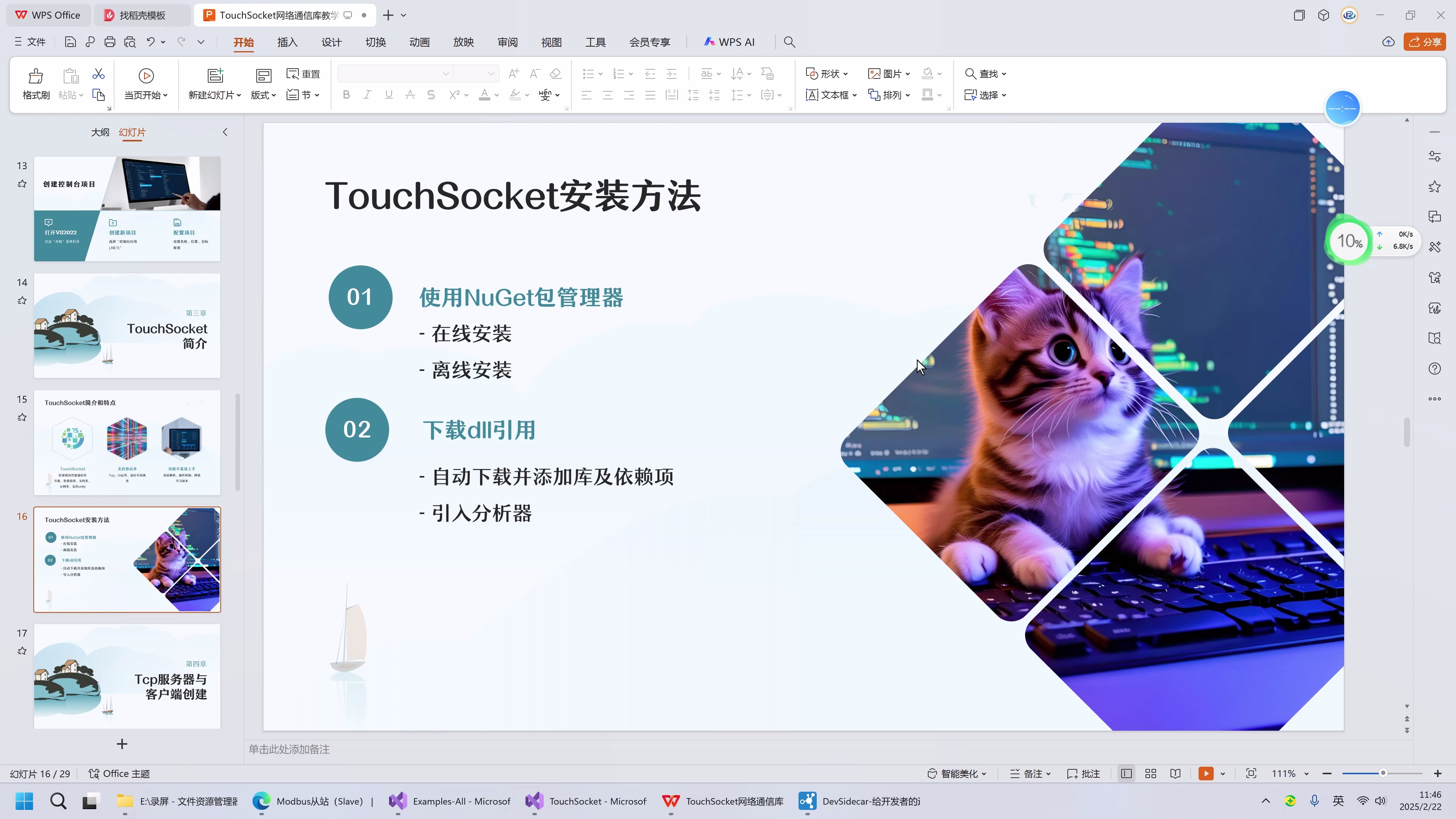Toggle italic formatting
This screenshot has height=819, width=1456.
click(x=367, y=95)
